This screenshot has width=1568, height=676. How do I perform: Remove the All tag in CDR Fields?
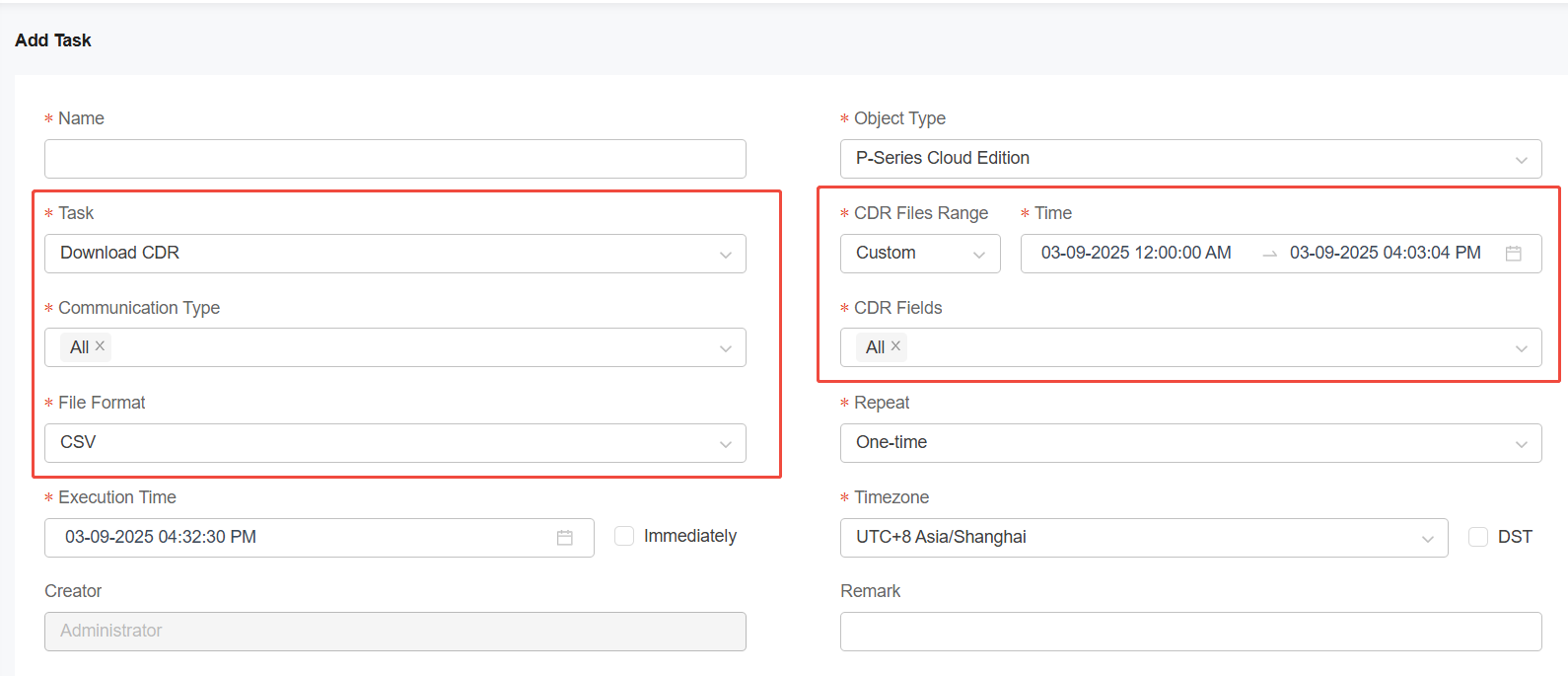pyautogui.click(x=895, y=346)
